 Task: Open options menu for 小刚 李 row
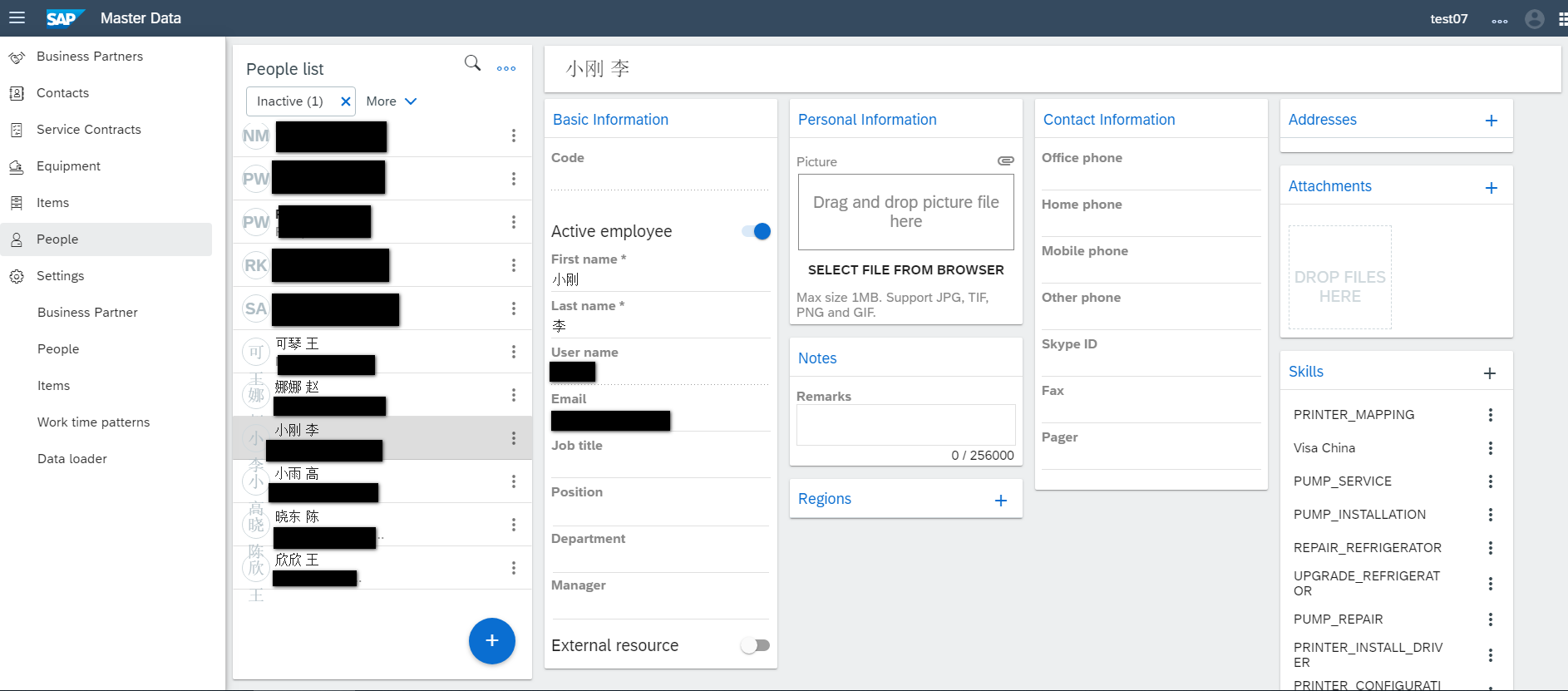click(x=514, y=438)
